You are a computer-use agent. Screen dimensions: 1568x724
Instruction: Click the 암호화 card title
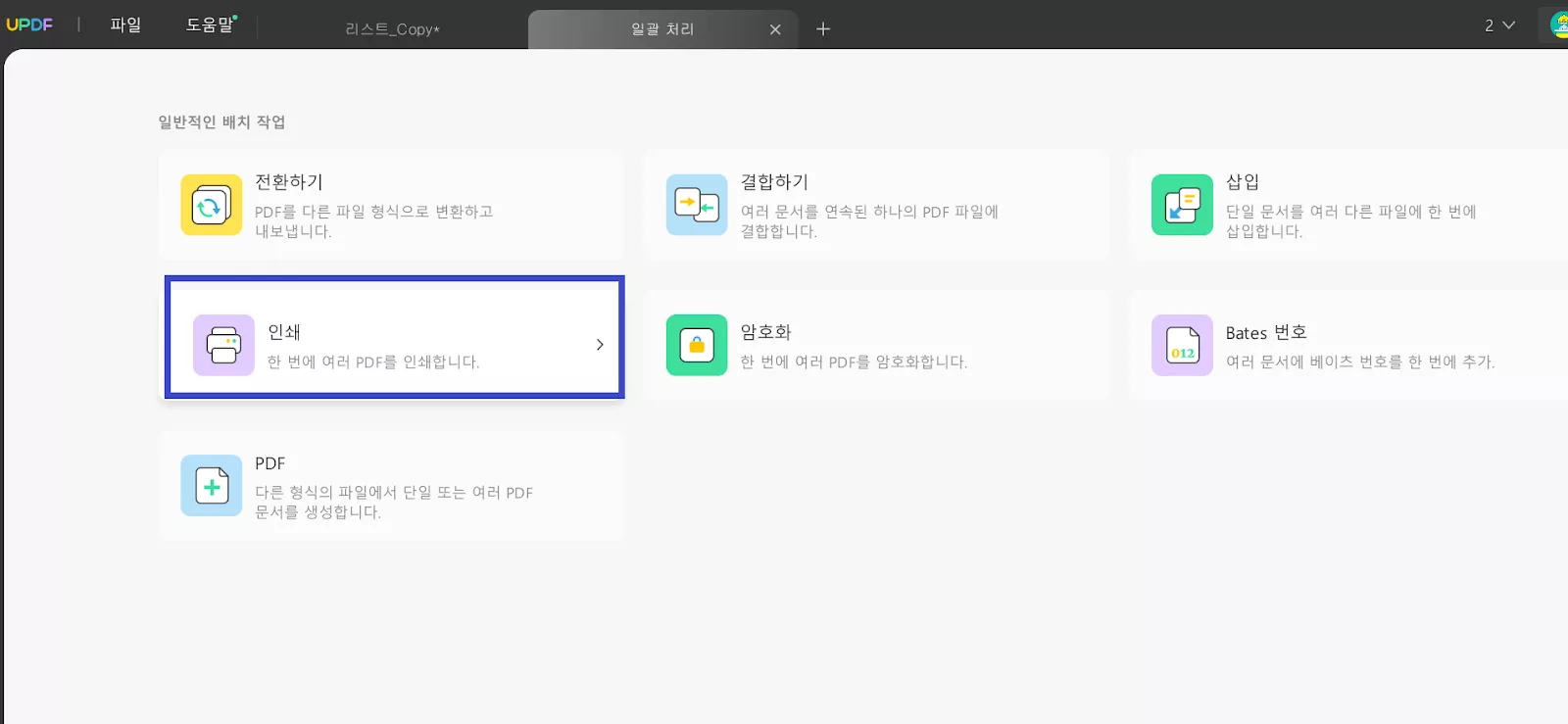[x=765, y=332]
